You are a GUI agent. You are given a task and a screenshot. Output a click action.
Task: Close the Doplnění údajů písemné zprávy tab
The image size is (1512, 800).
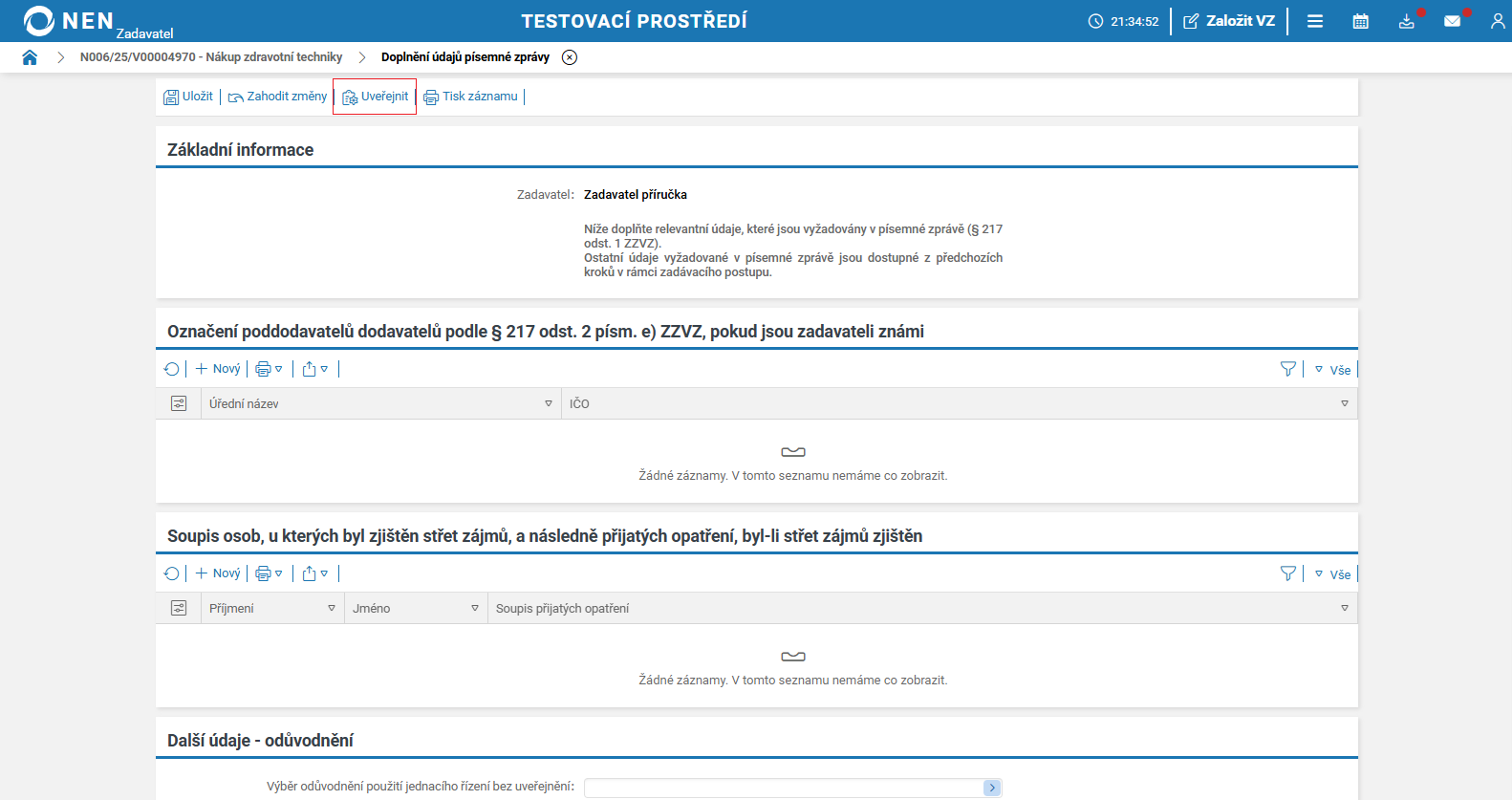[570, 57]
